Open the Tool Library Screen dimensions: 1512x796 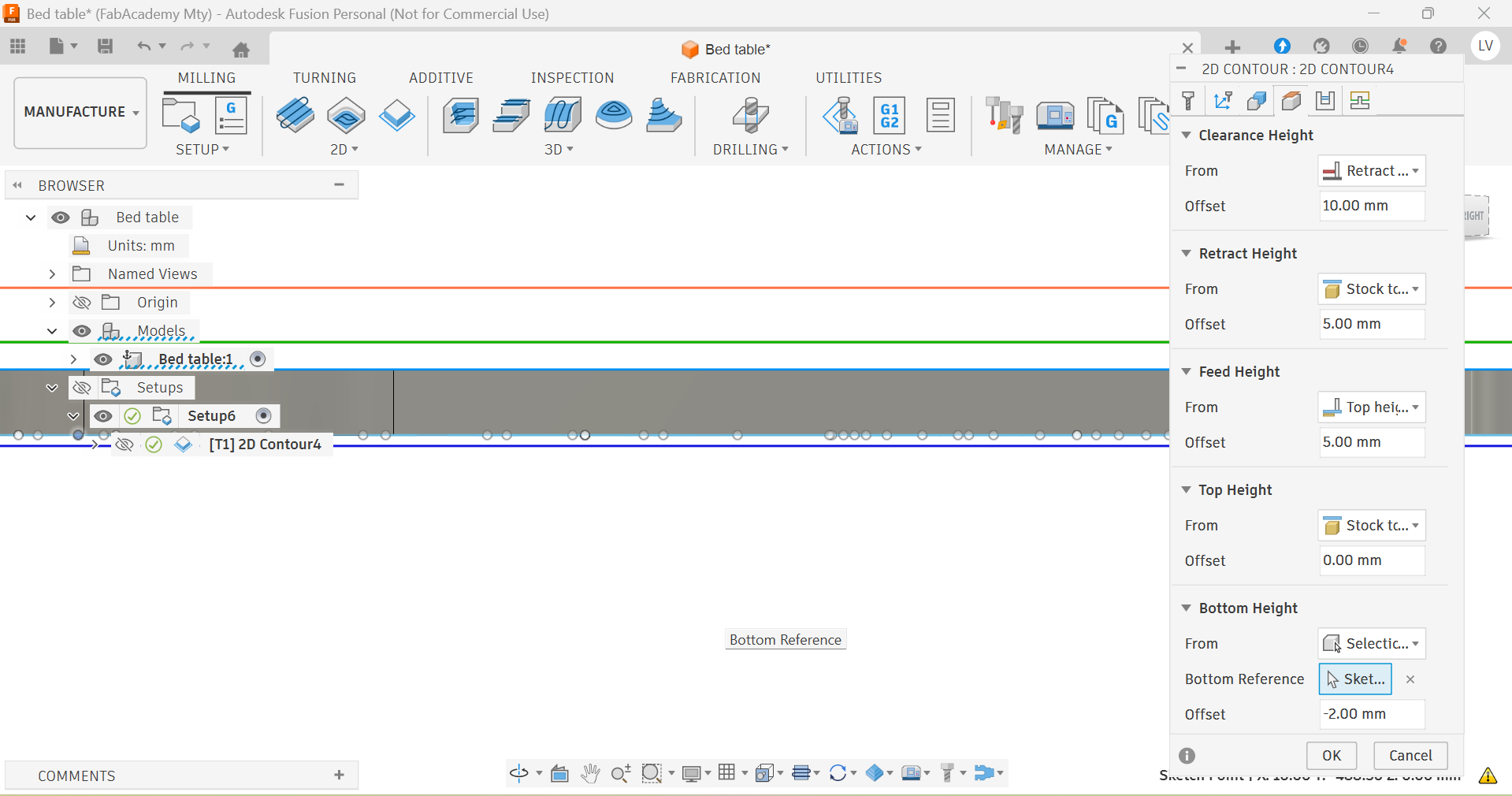pos(1004,116)
